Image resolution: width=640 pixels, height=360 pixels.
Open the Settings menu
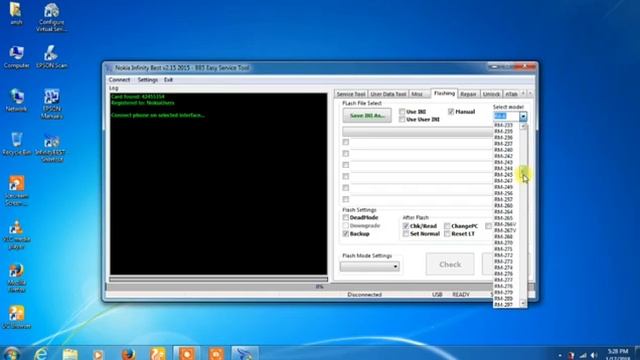(x=147, y=80)
